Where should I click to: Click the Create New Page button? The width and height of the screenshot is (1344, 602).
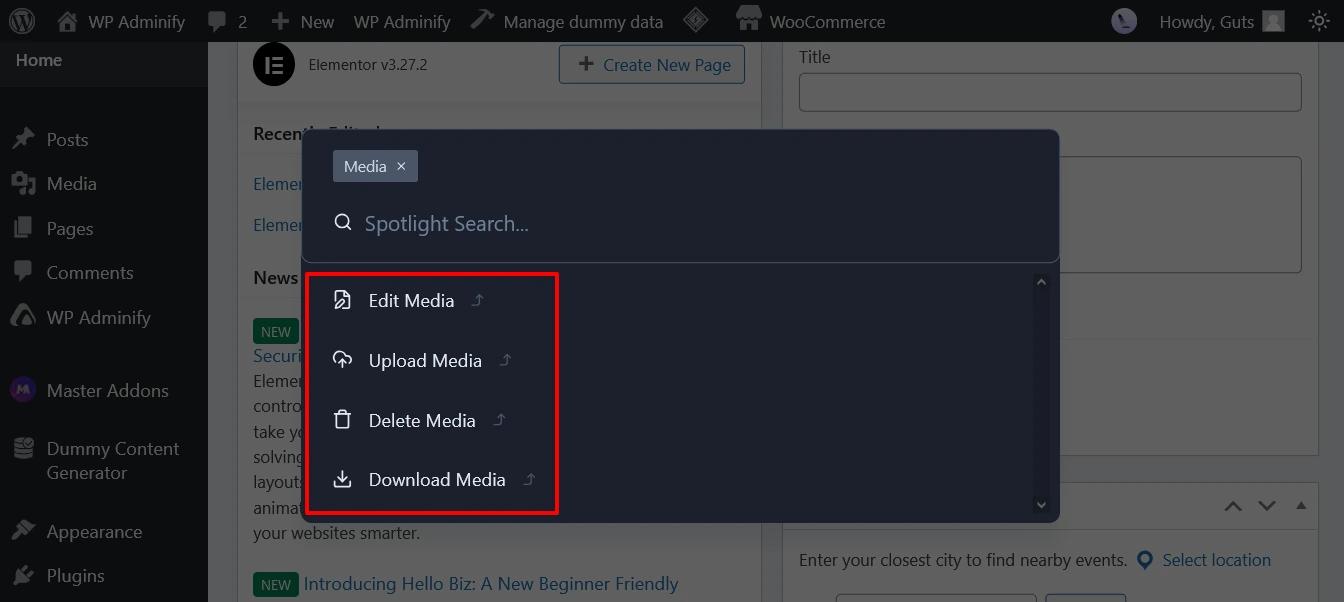pos(651,64)
